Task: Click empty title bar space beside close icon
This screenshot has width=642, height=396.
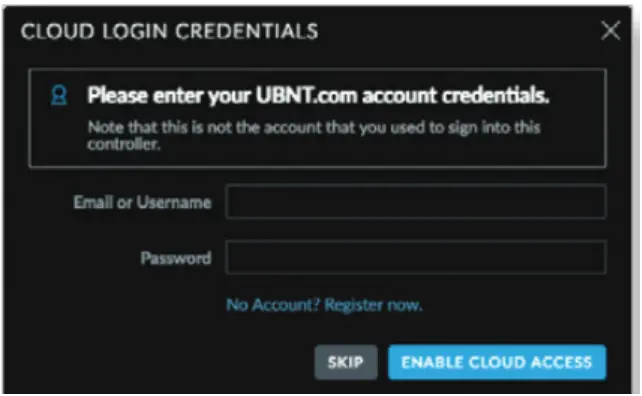Action: pyautogui.click(x=459, y=31)
